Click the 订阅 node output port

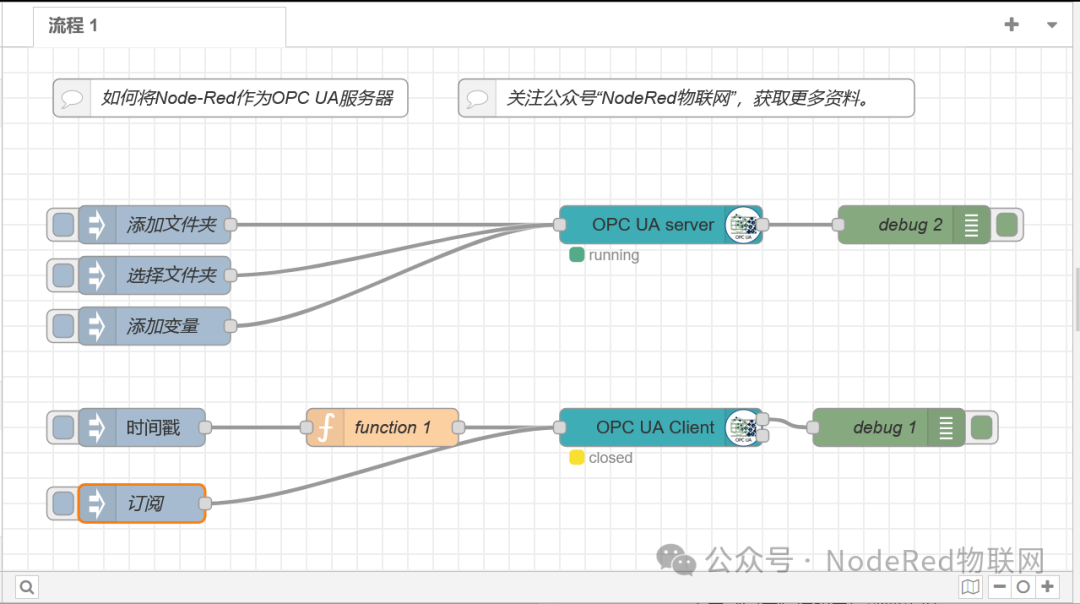(205, 503)
